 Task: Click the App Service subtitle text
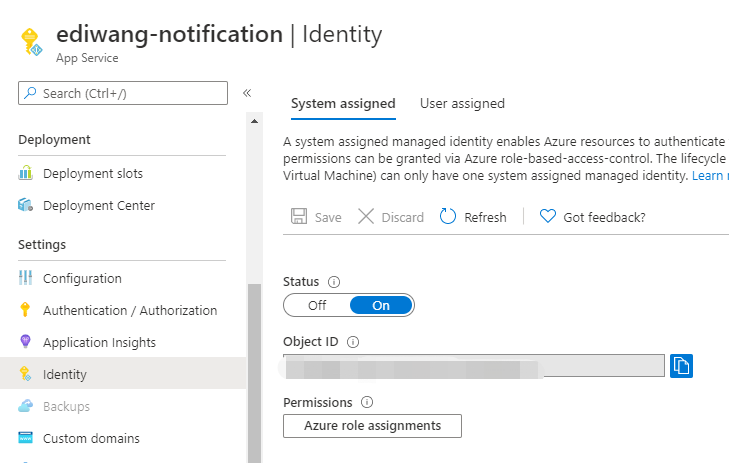coord(87,58)
